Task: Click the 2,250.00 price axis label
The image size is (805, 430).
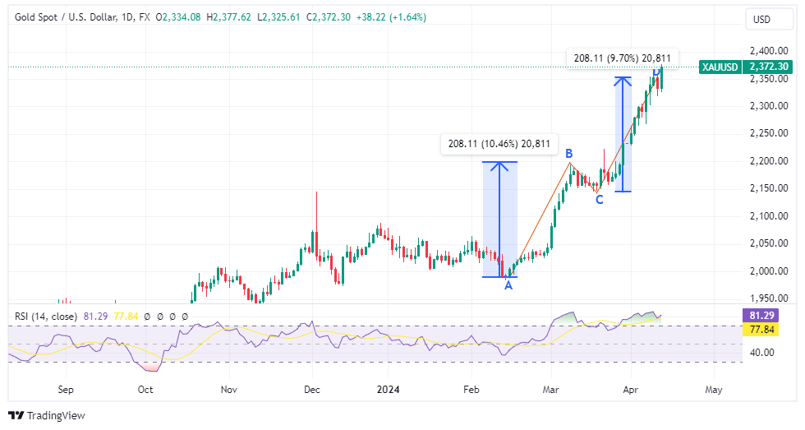Action: click(769, 133)
